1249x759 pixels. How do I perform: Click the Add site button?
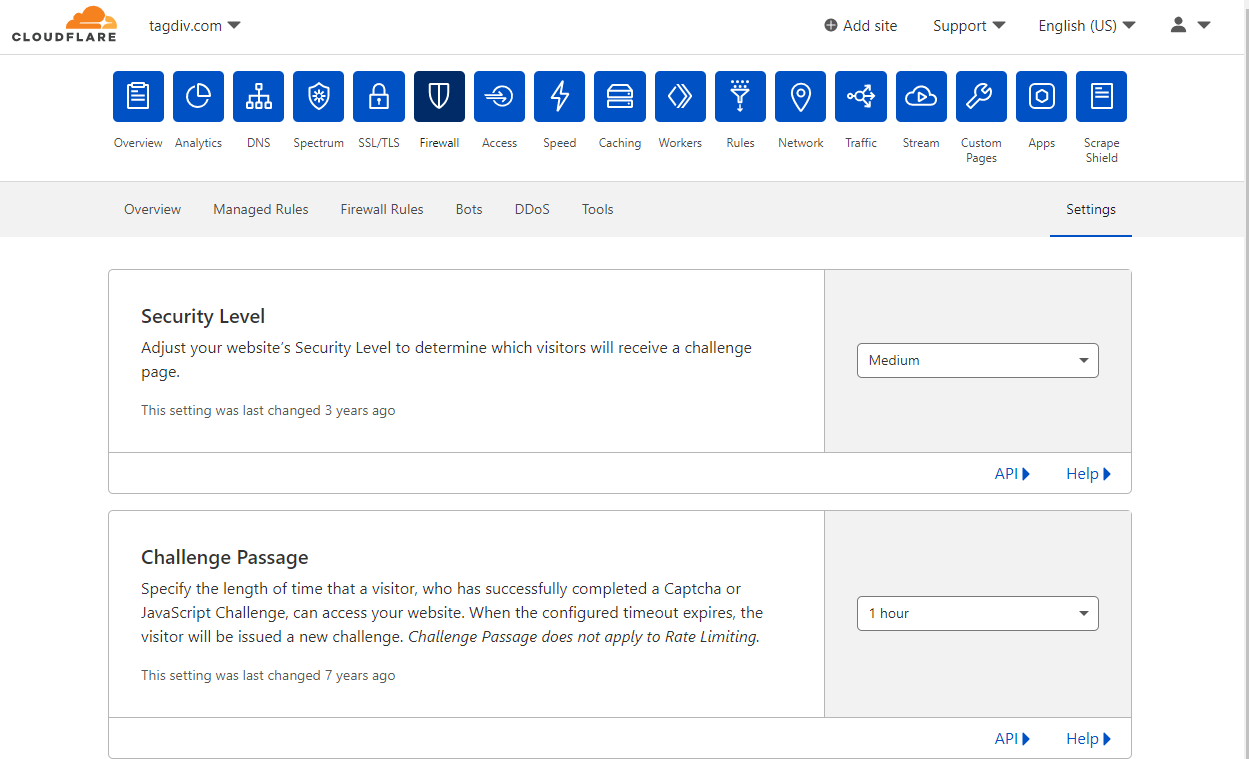click(861, 26)
